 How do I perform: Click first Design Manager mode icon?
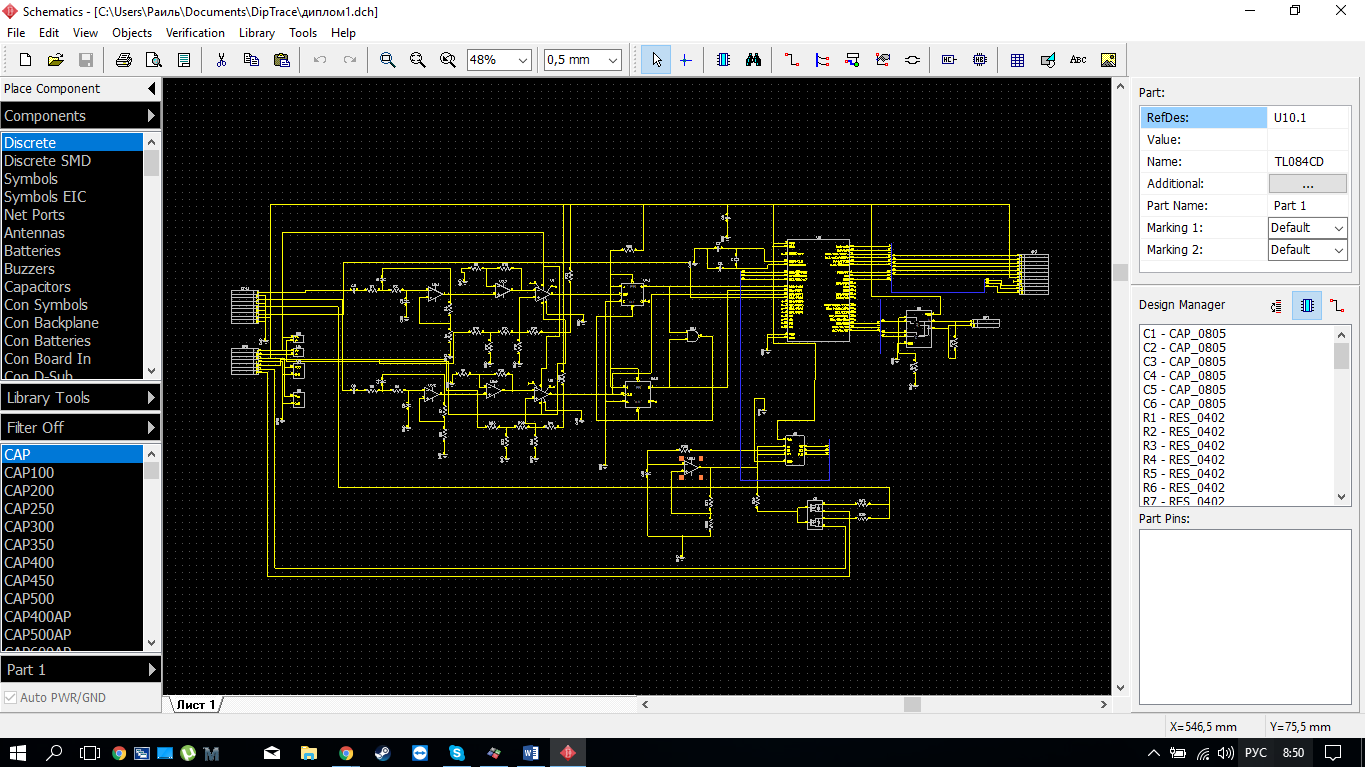[1277, 305]
